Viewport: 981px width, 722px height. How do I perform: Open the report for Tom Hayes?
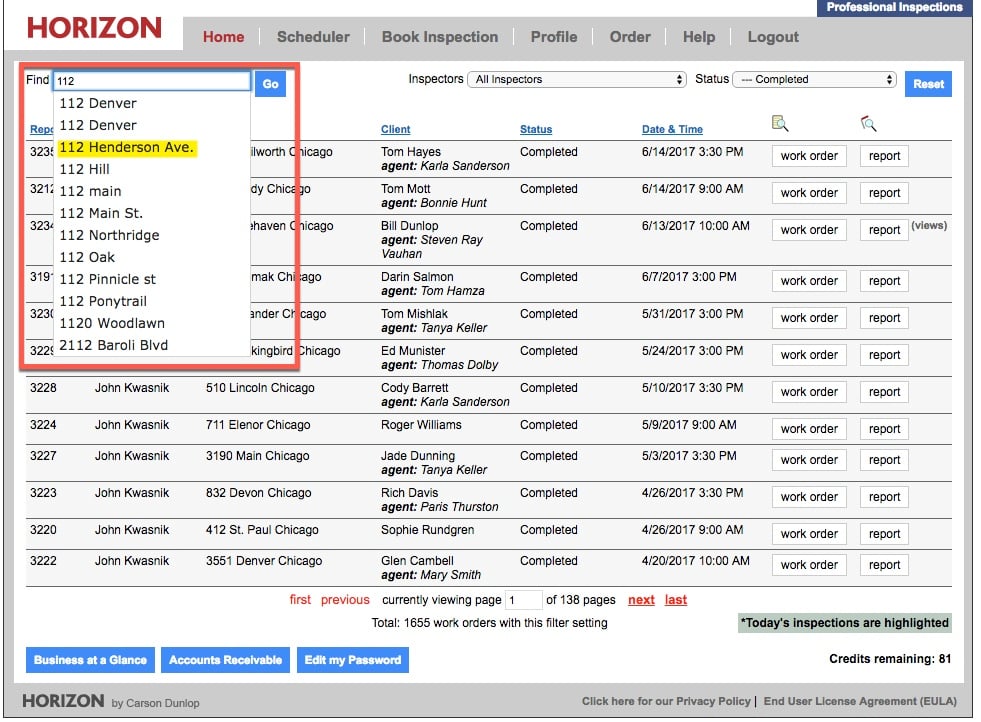pos(884,156)
